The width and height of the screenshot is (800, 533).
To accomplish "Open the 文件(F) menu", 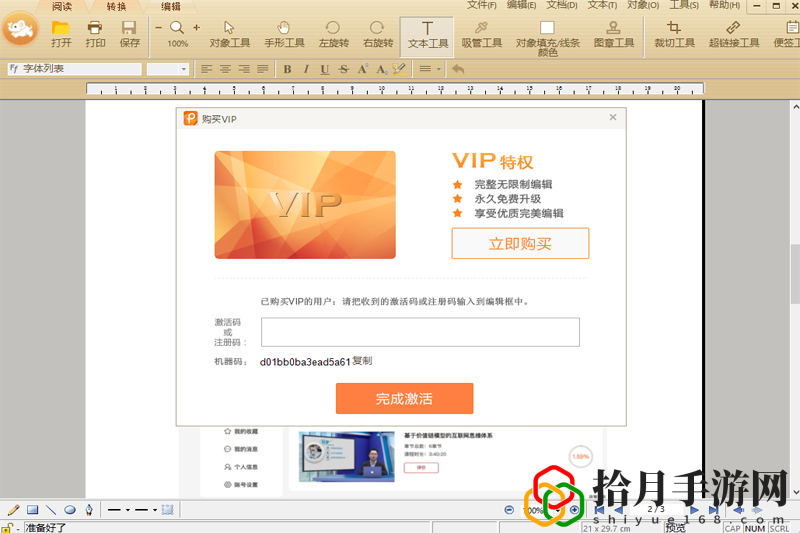I will (x=482, y=5).
